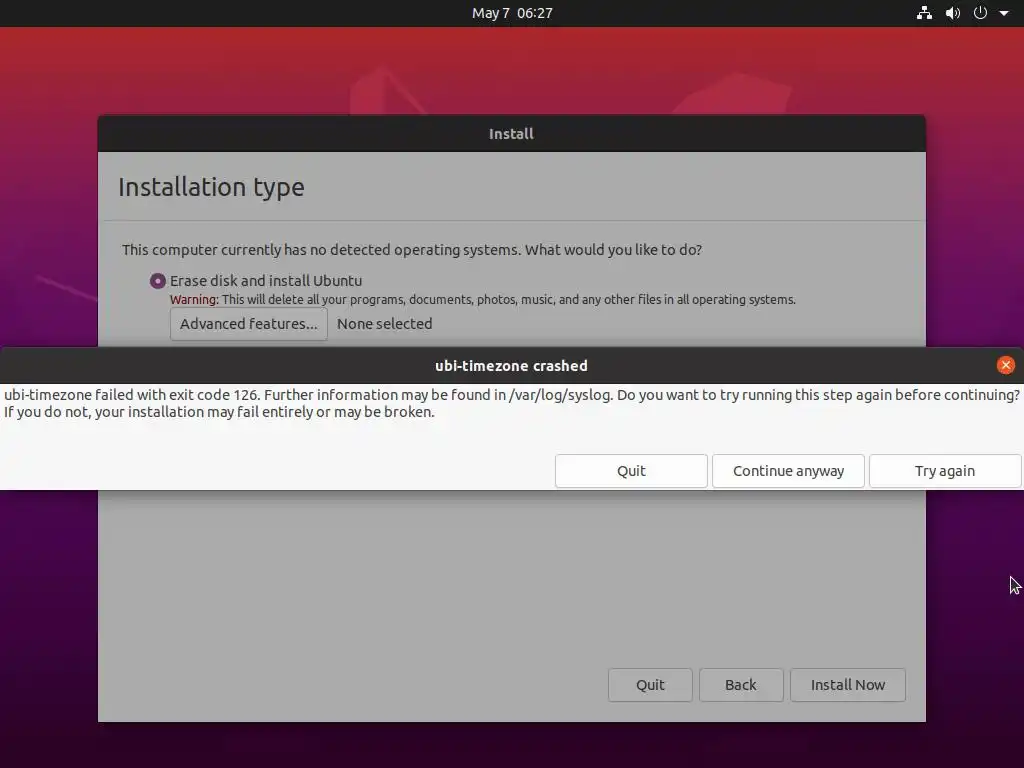Close the ubi-timezone crashed dialog

tap(1006, 365)
